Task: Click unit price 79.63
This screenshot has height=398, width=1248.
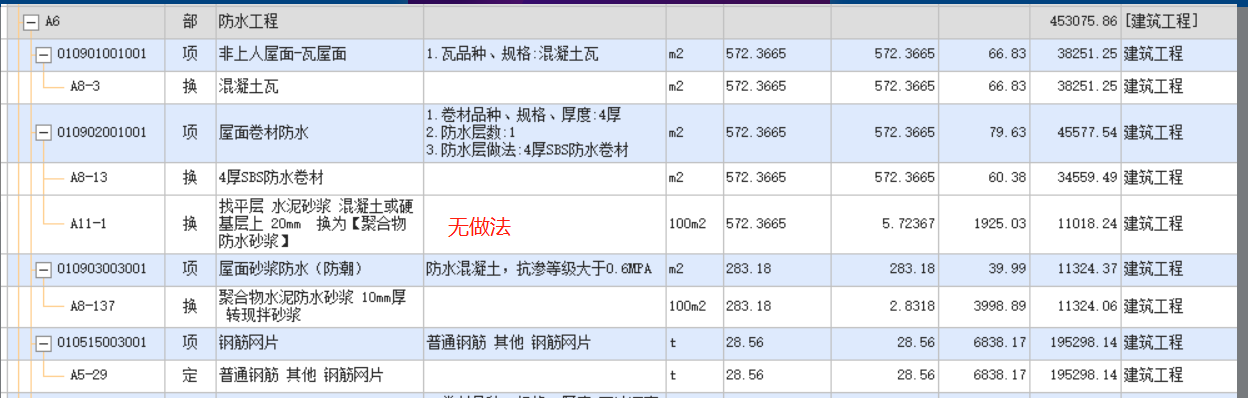Action: pyautogui.click(x=1007, y=132)
